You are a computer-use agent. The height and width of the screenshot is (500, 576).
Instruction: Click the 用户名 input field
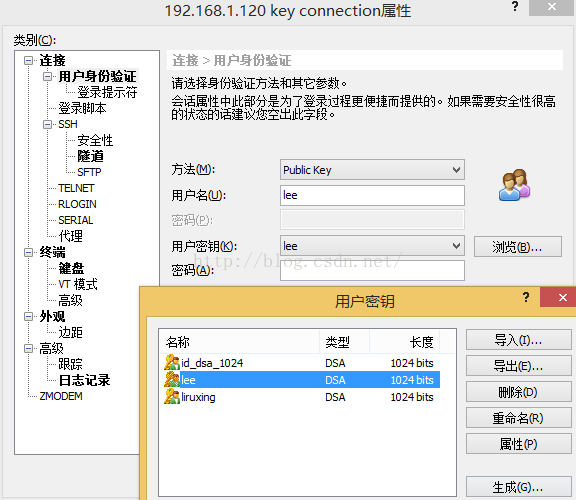point(372,195)
